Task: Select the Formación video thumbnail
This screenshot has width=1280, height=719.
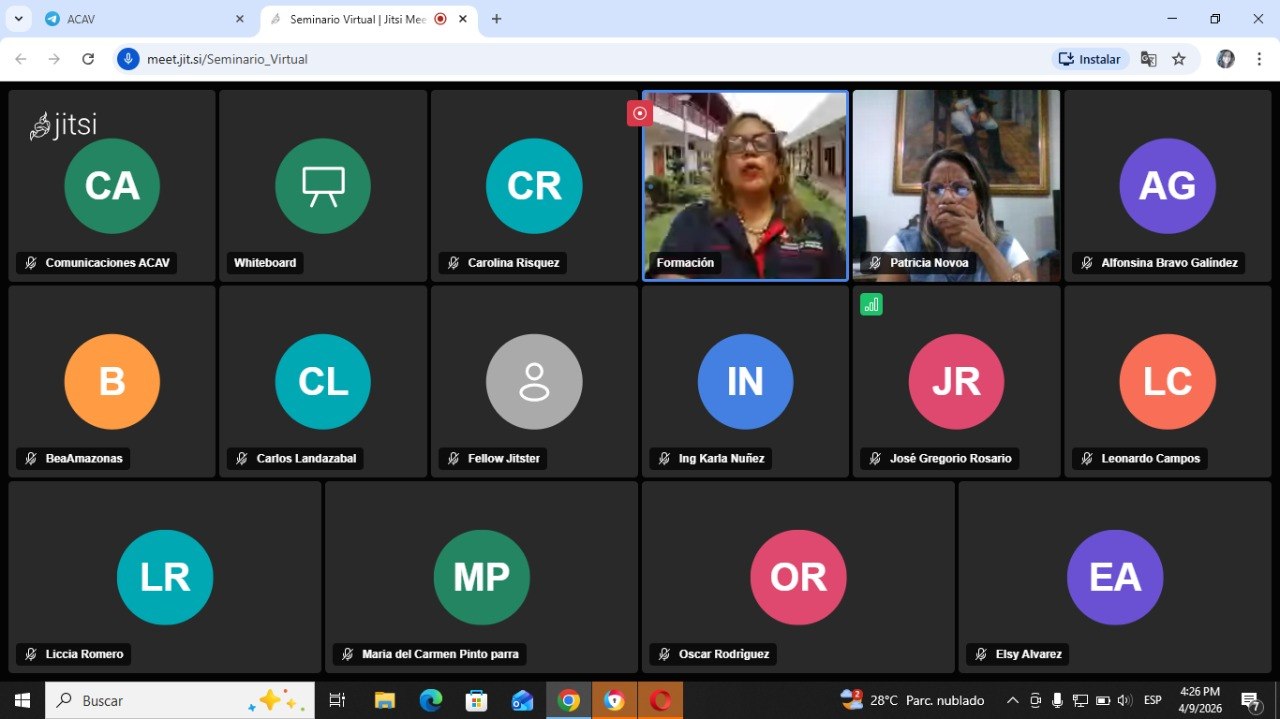Action: 745,186
